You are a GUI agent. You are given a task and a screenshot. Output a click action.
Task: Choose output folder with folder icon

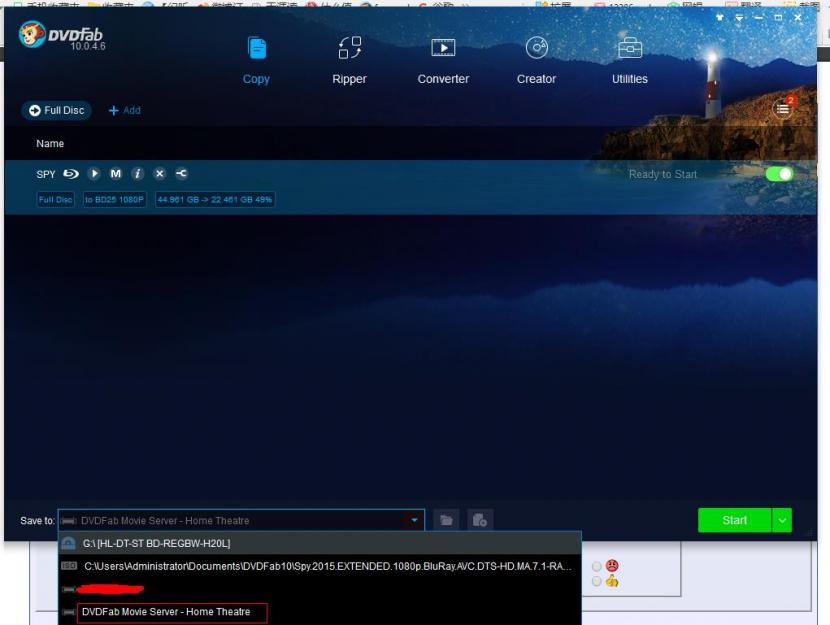tap(446, 520)
